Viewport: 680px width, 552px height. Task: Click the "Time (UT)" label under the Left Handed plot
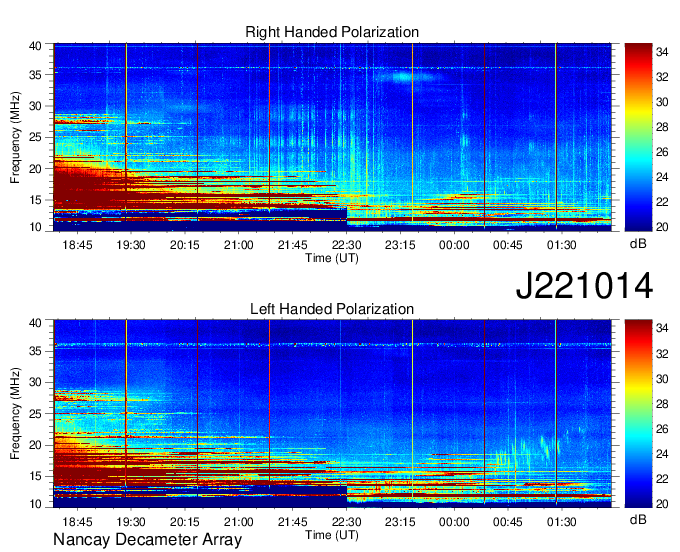click(x=332, y=535)
